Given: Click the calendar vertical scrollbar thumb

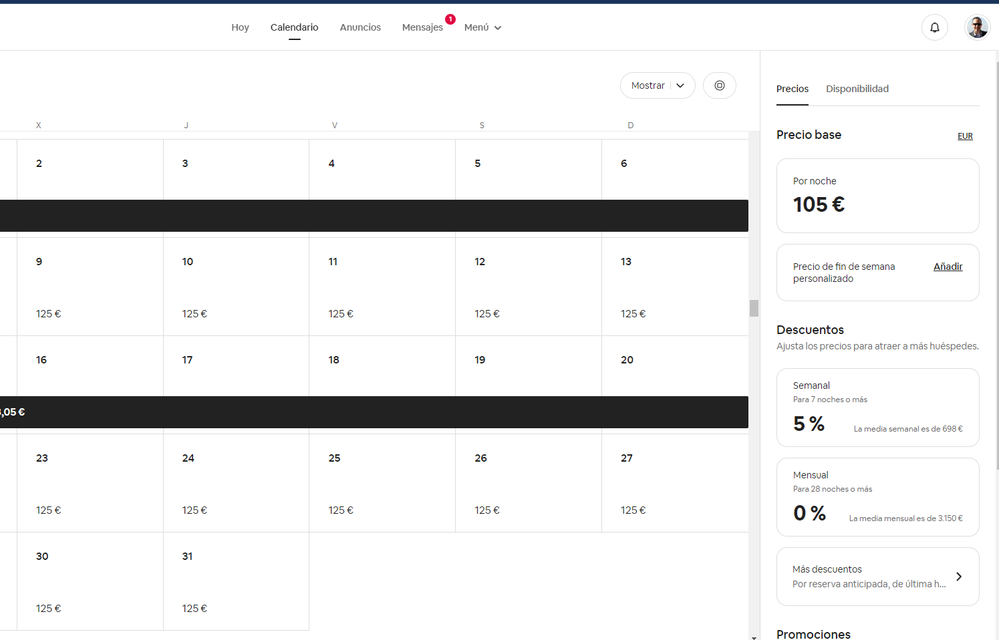Looking at the screenshot, I should (754, 308).
